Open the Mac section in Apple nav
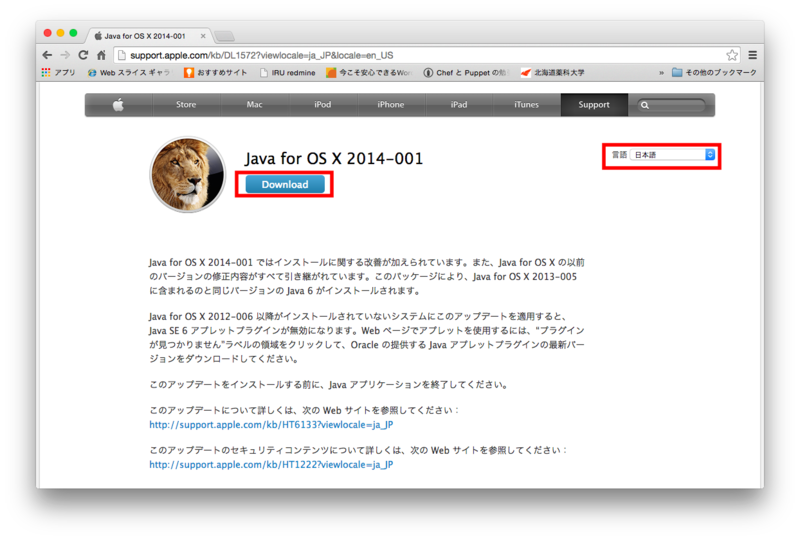This screenshot has width=800, height=540. (254, 105)
